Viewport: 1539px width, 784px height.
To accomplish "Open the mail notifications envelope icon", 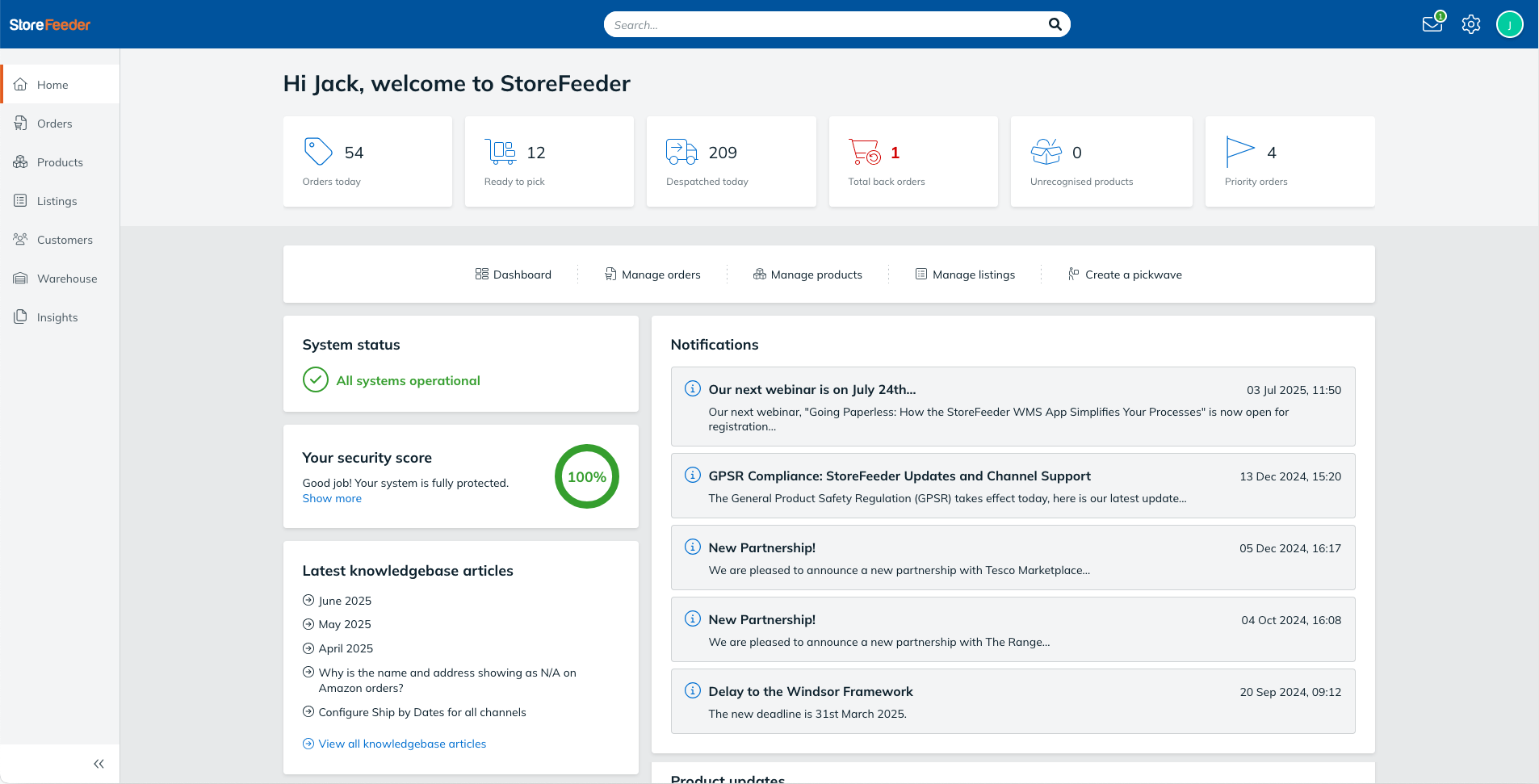I will click(1432, 24).
